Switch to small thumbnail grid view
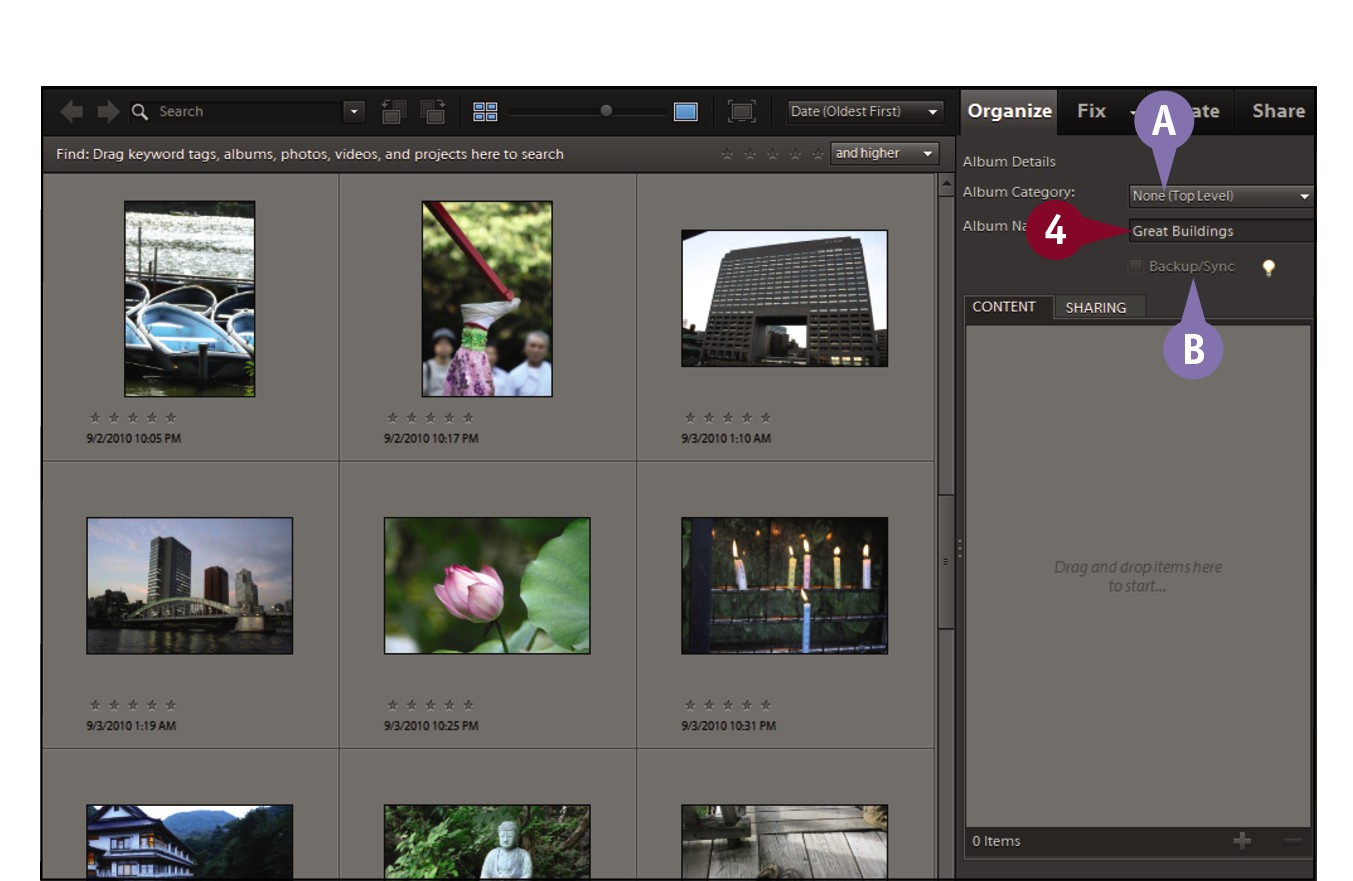 [x=485, y=112]
